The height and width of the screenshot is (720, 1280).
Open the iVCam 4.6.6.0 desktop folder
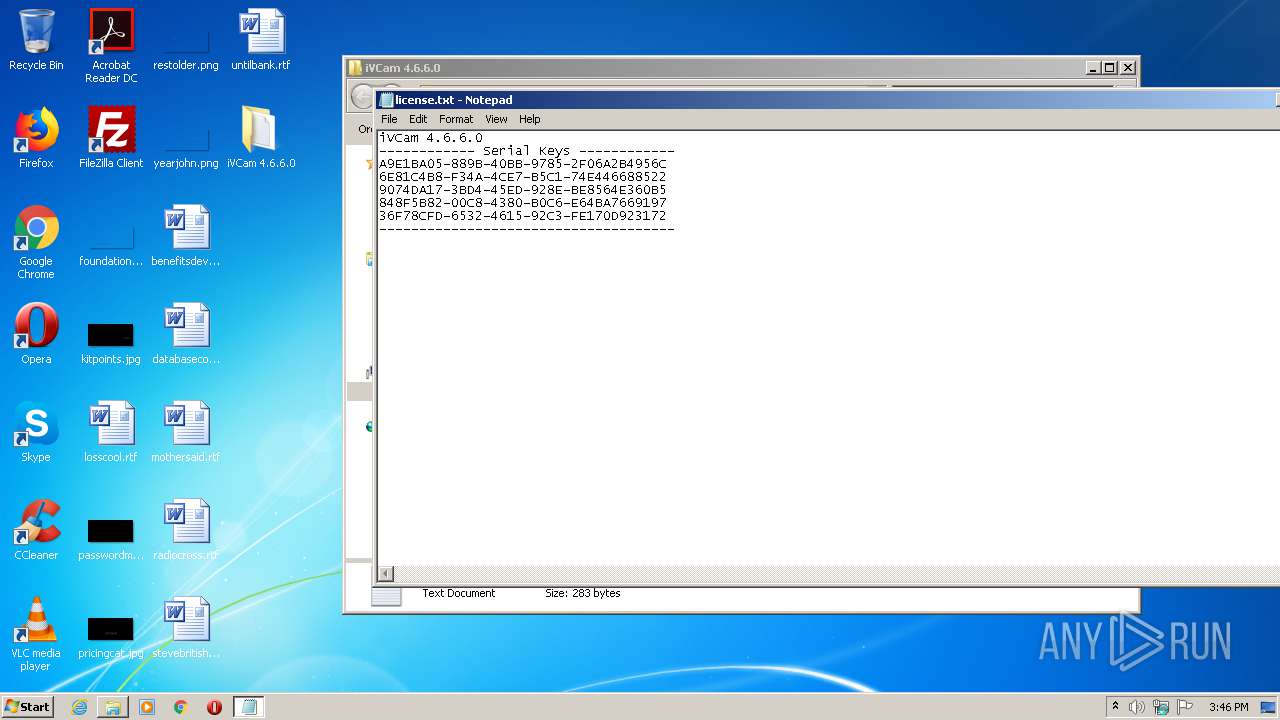[261, 138]
